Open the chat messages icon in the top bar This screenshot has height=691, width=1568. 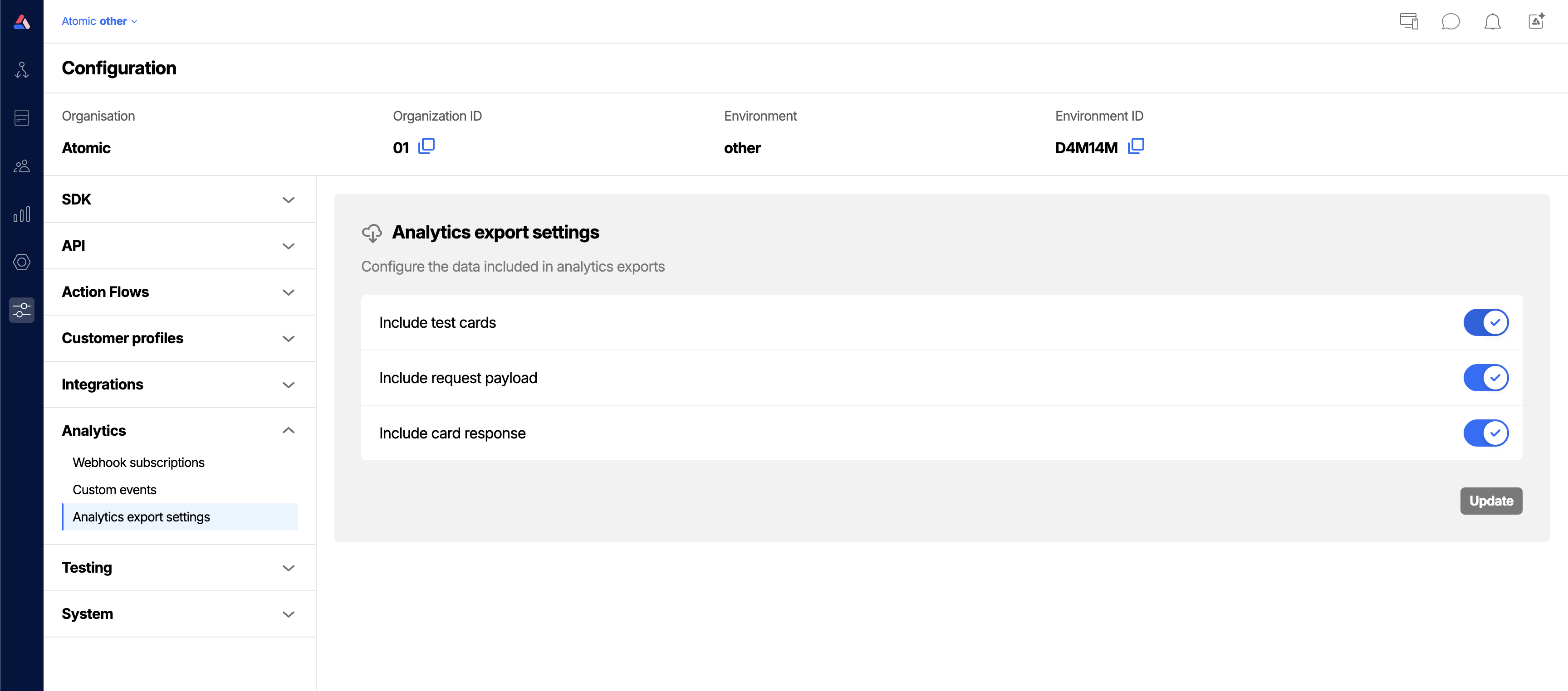pyautogui.click(x=1451, y=21)
